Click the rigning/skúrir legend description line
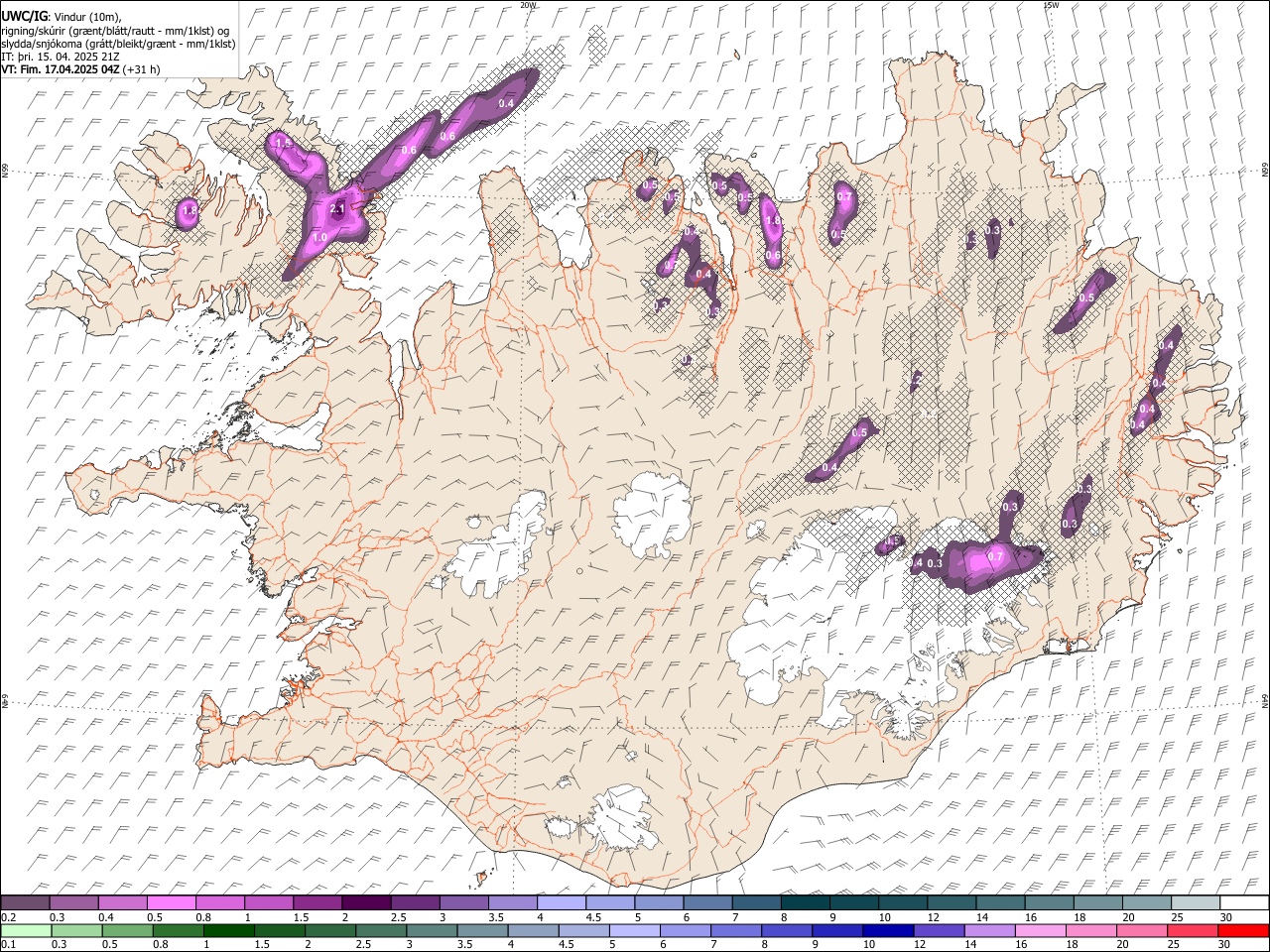 coord(115,31)
